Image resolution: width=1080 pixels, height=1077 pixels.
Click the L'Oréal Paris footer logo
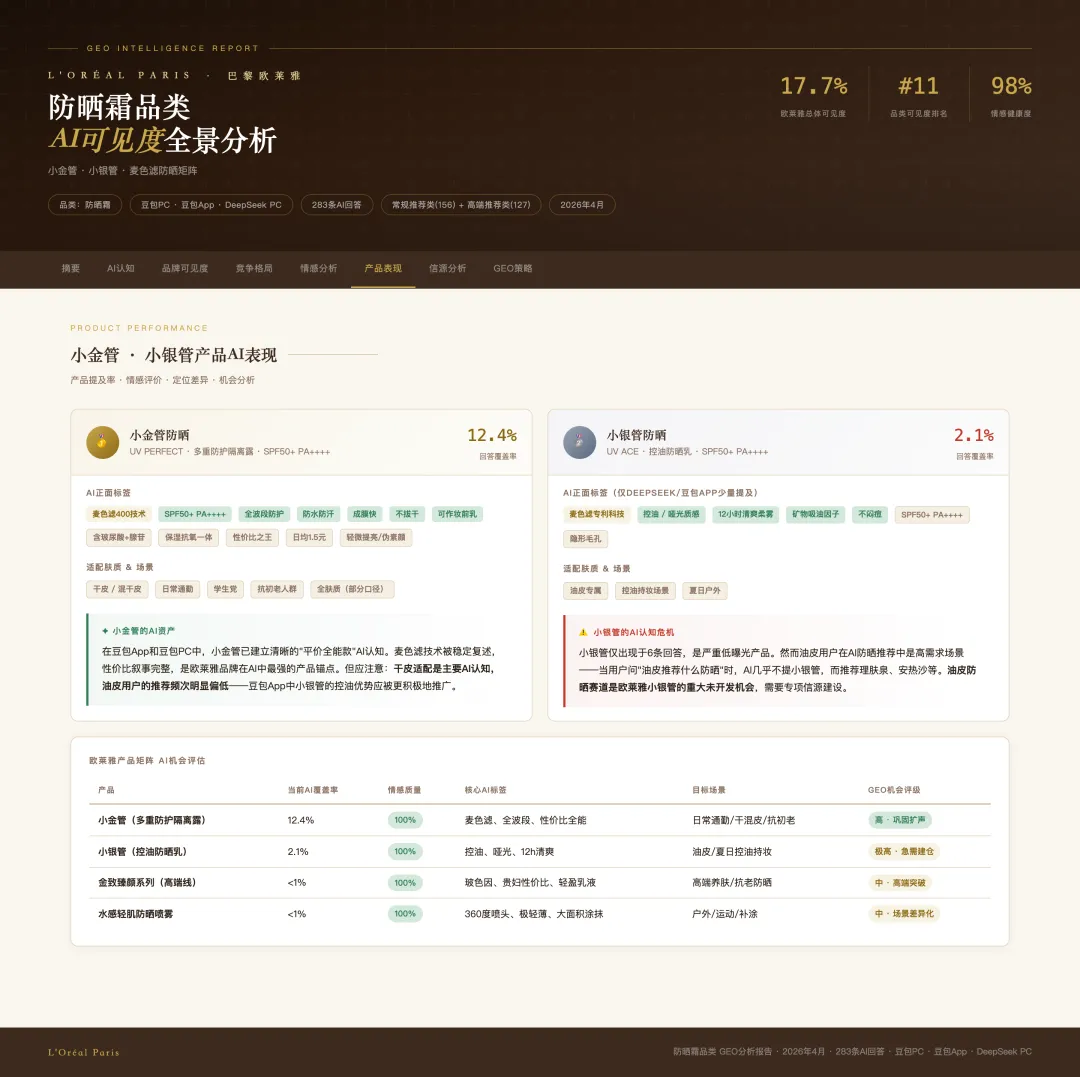84,1052
